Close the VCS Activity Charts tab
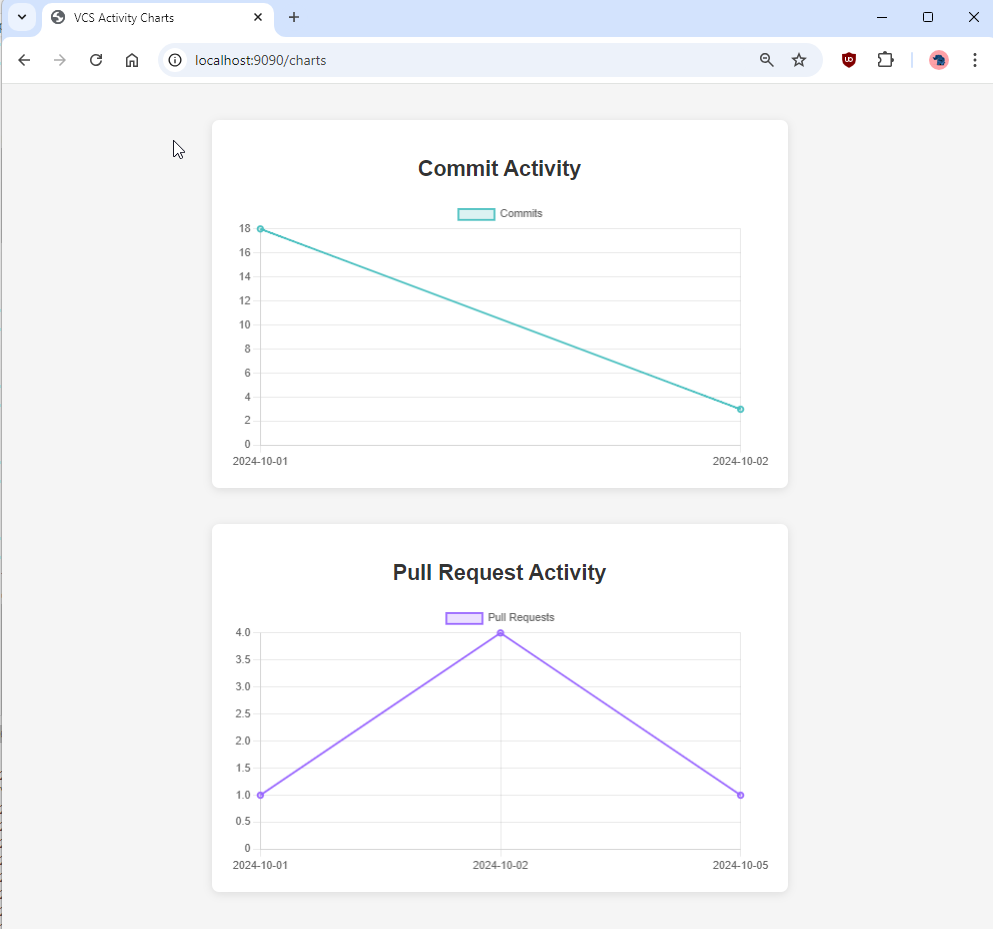This screenshot has height=929, width=993. pyautogui.click(x=258, y=17)
